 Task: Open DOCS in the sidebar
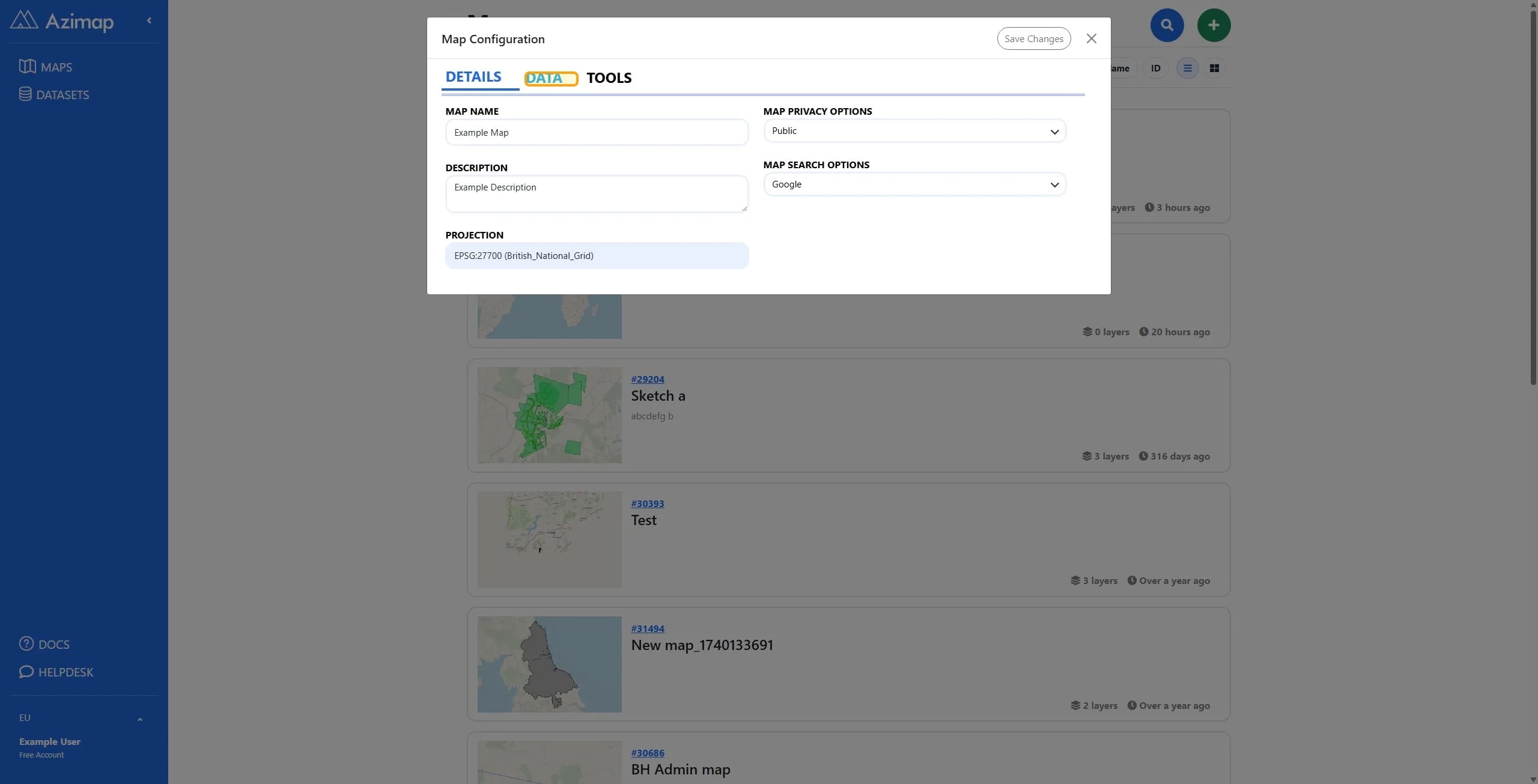pyautogui.click(x=44, y=644)
